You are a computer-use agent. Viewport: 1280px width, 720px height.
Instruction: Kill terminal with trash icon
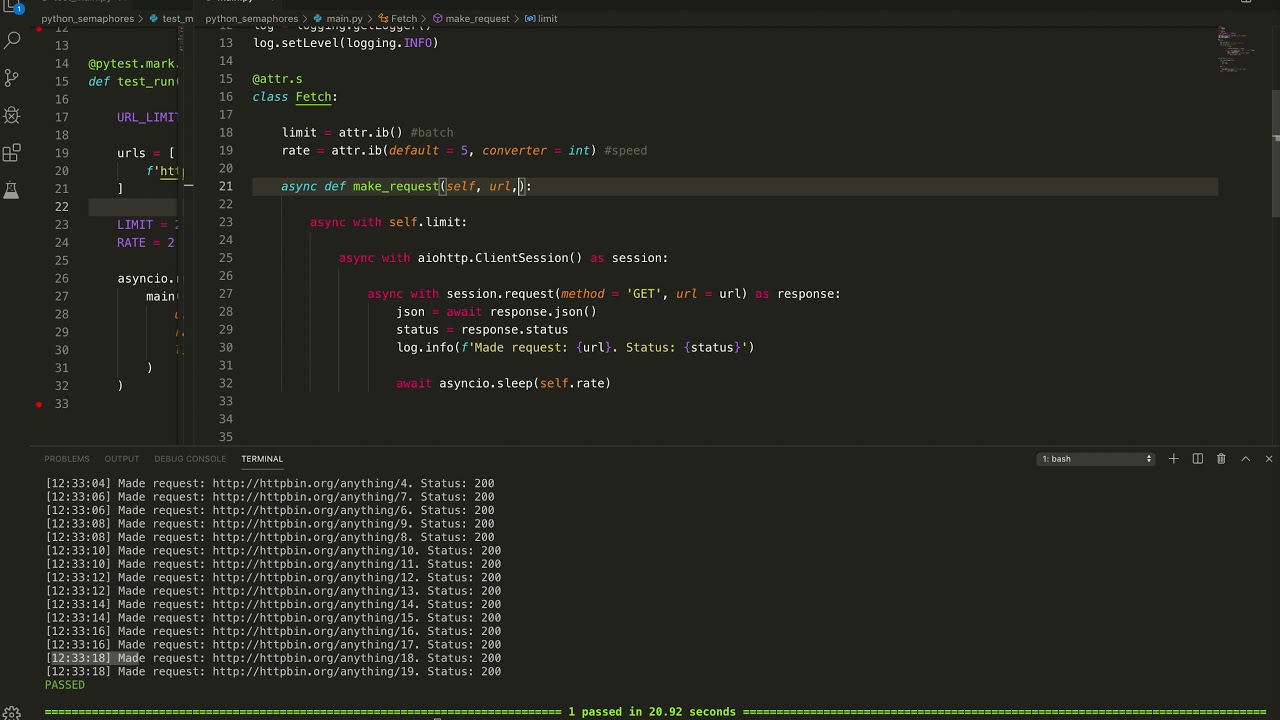(x=1221, y=459)
